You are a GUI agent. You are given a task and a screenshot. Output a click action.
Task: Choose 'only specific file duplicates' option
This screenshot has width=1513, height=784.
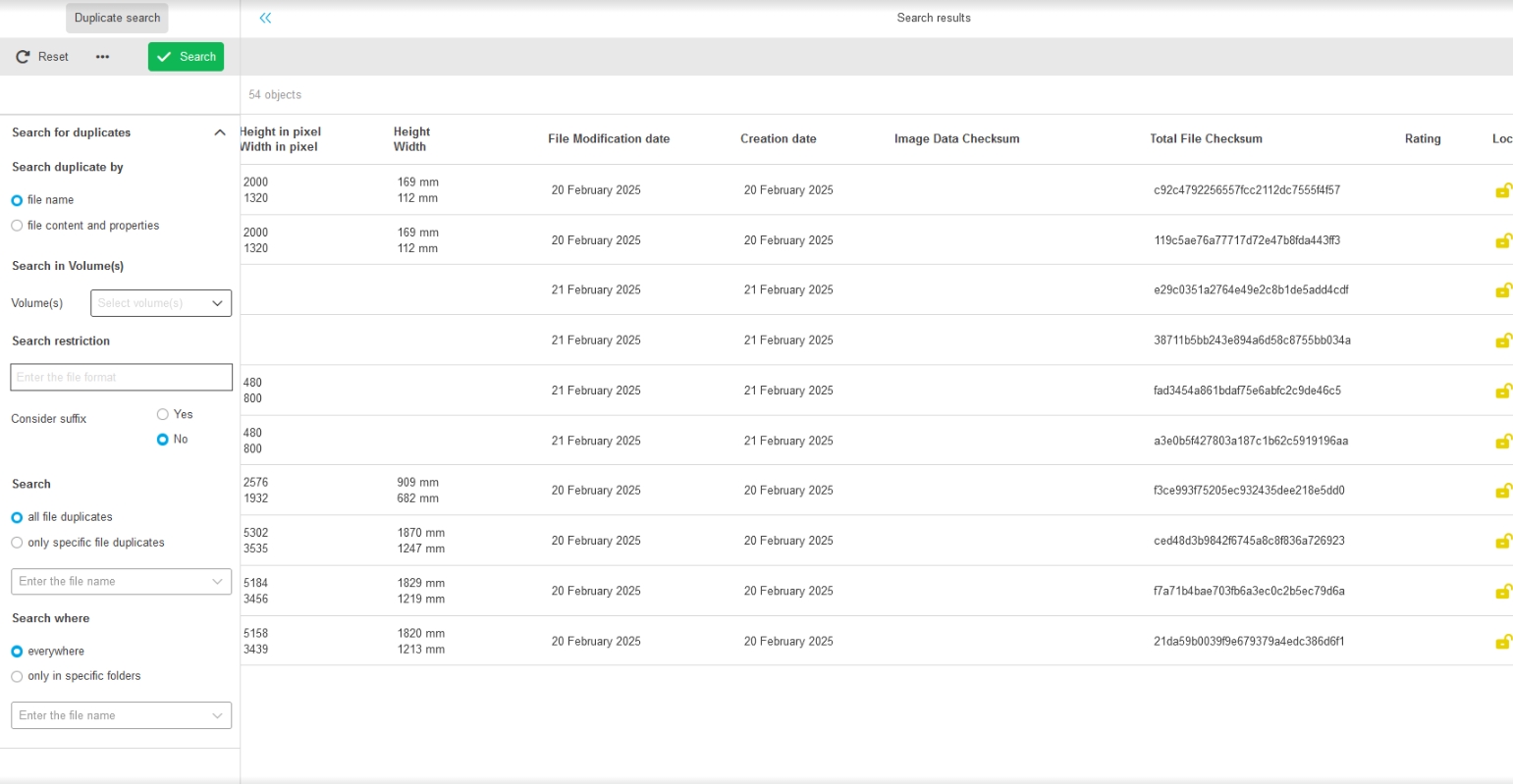click(x=17, y=543)
